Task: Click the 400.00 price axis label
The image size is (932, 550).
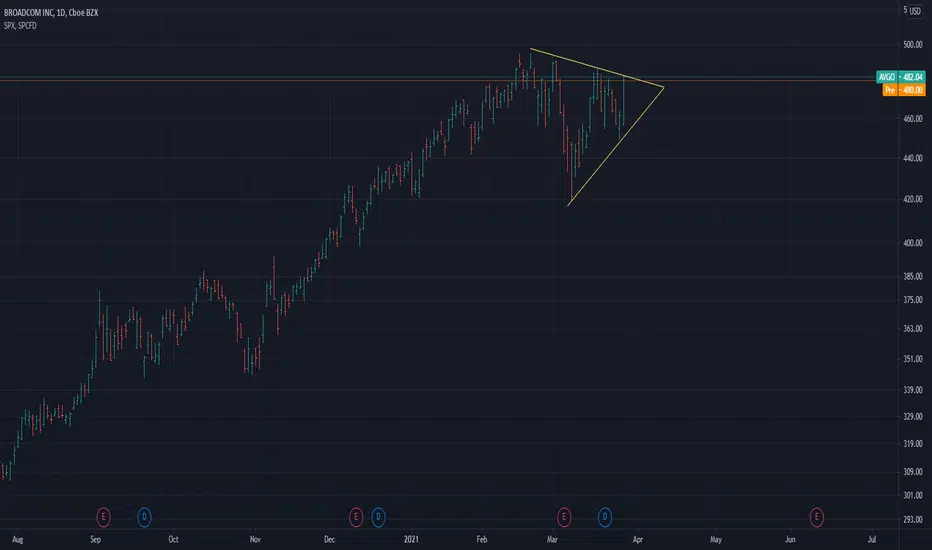Action: pos(912,243)
